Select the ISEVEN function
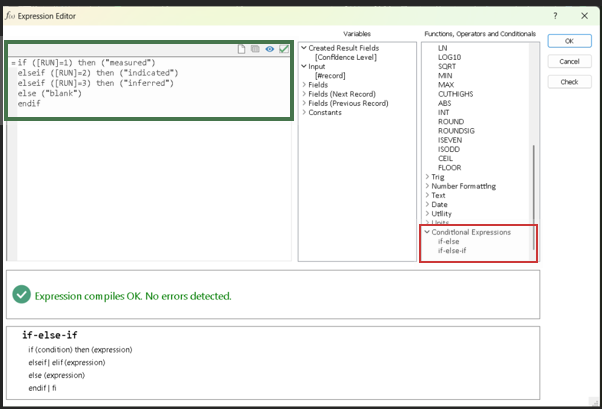 [450, 140]
